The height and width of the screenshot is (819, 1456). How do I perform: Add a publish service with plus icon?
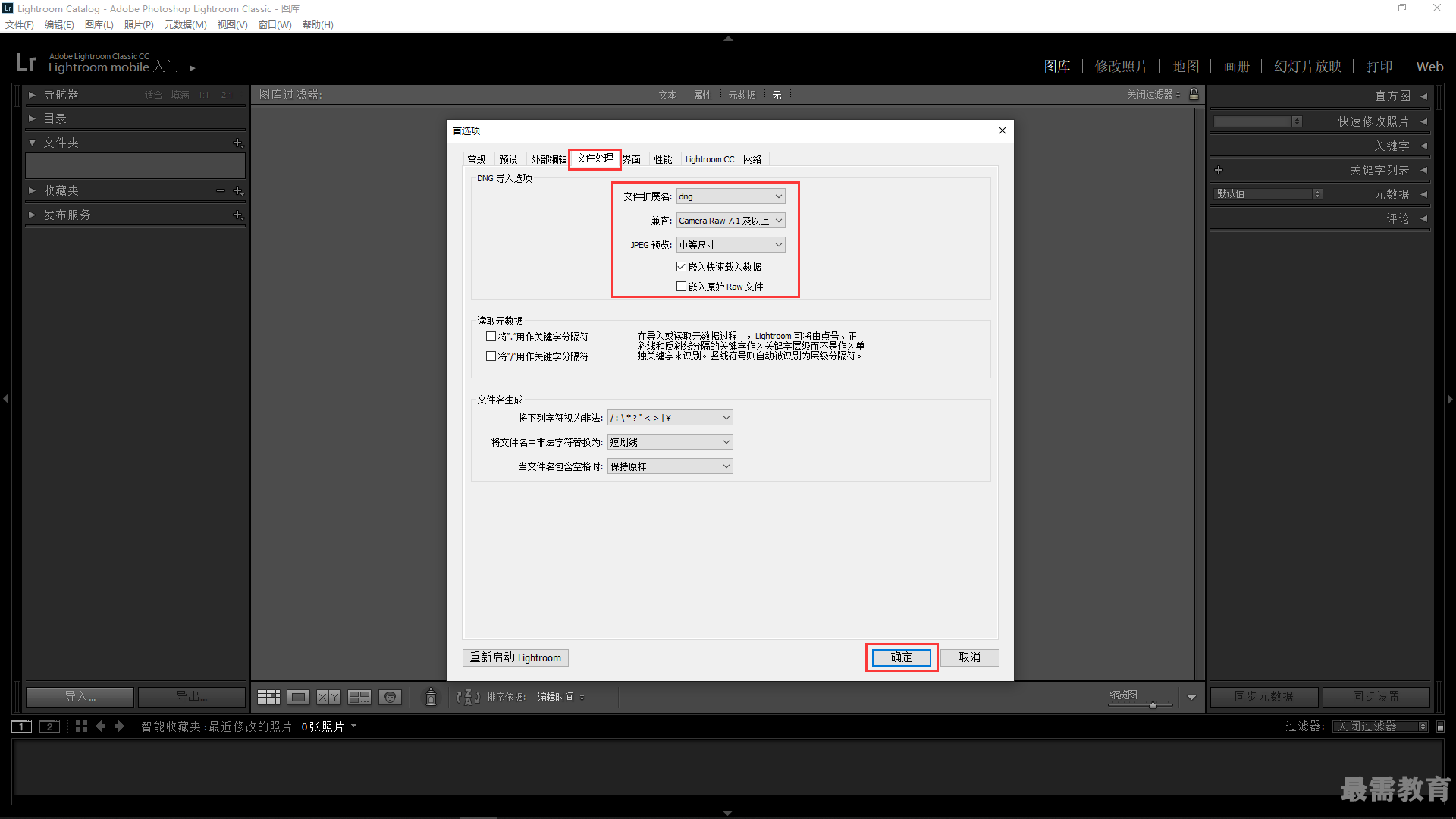(x=237, y=215)
